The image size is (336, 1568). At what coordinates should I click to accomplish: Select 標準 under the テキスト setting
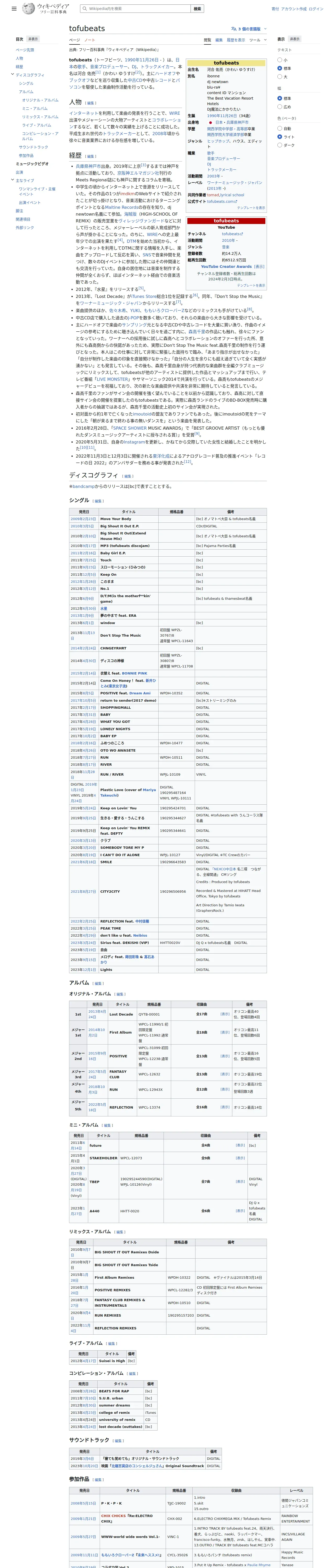coord(280,68)
